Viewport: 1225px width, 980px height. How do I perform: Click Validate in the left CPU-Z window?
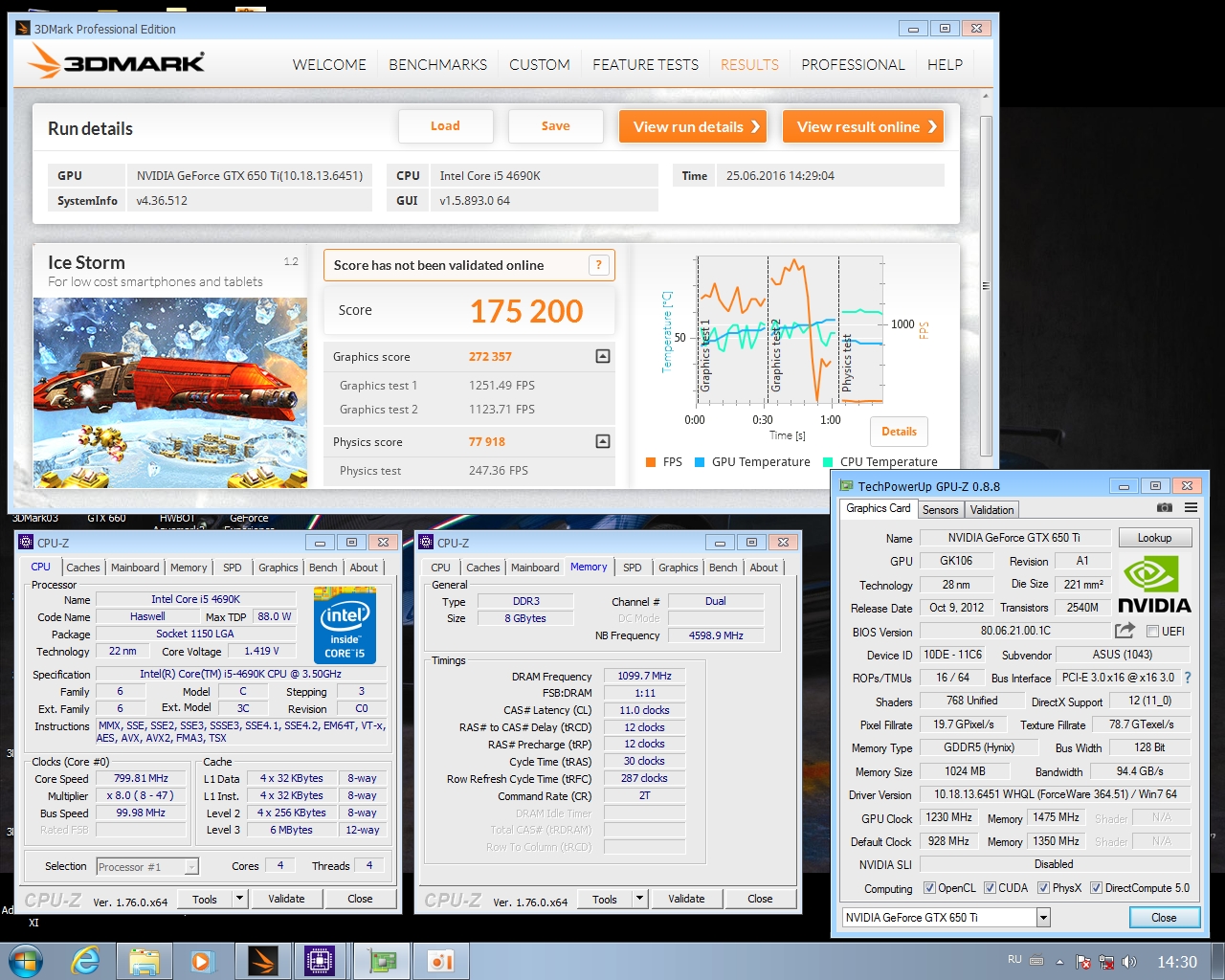tap(286, 899)
